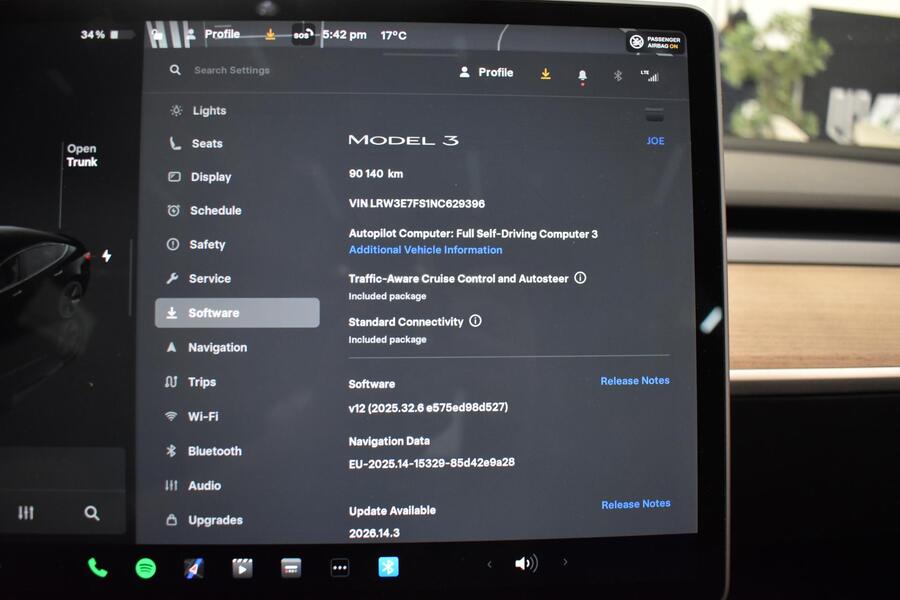The width and height of the screenshot is (900, 600).
Task: Click the LTE signal strength icon
Action: 649,75
